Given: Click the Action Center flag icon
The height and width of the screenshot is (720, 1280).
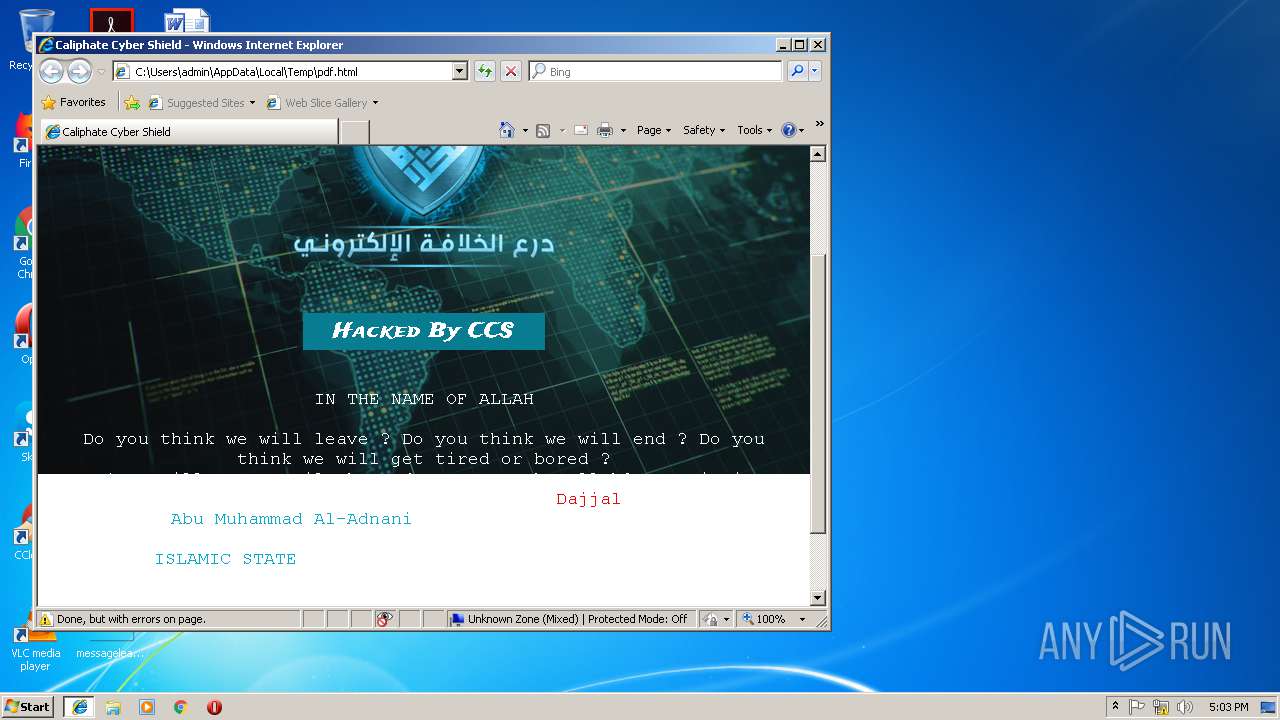Looking at the screenshot, I should [1137, 706].
